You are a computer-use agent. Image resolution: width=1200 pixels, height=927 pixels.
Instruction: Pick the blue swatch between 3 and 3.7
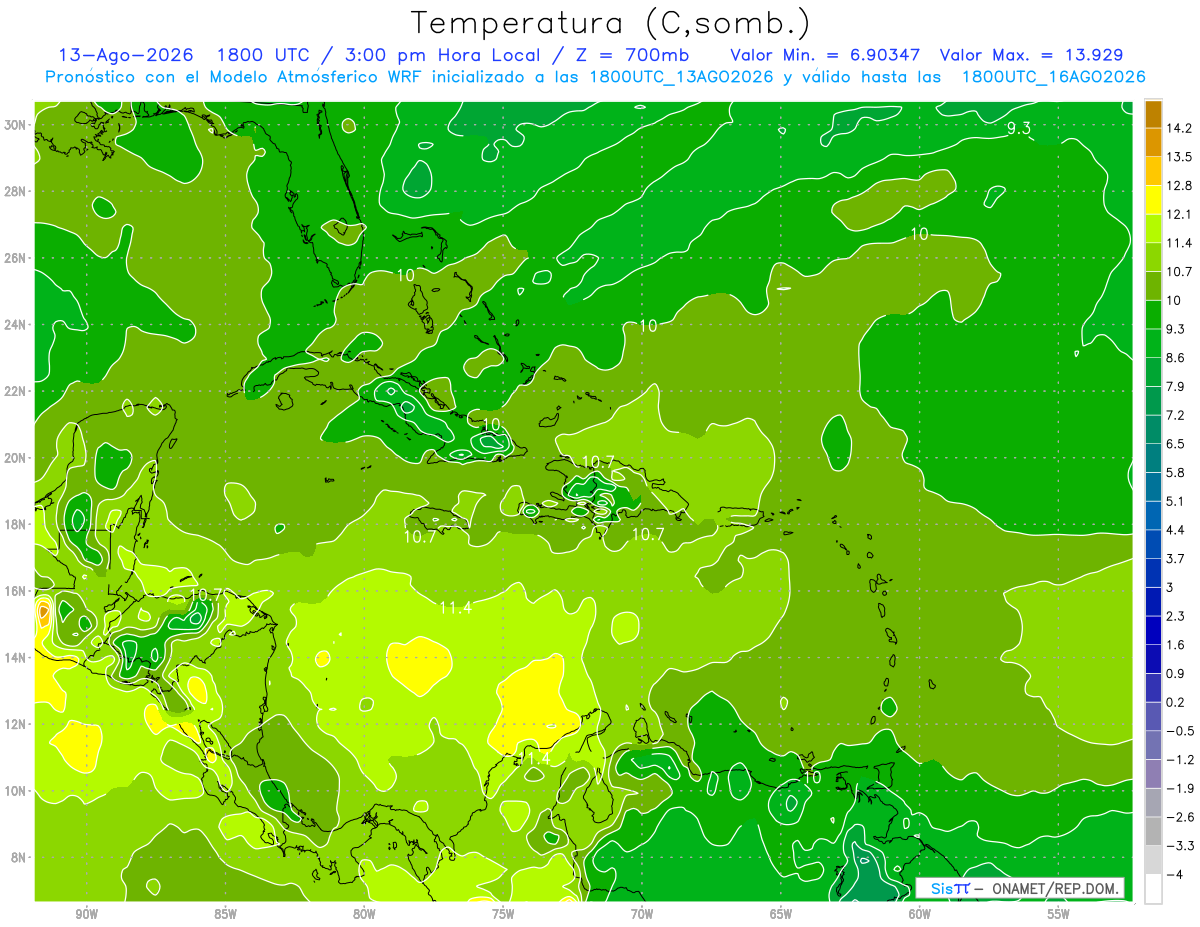tap(1153, 572)
